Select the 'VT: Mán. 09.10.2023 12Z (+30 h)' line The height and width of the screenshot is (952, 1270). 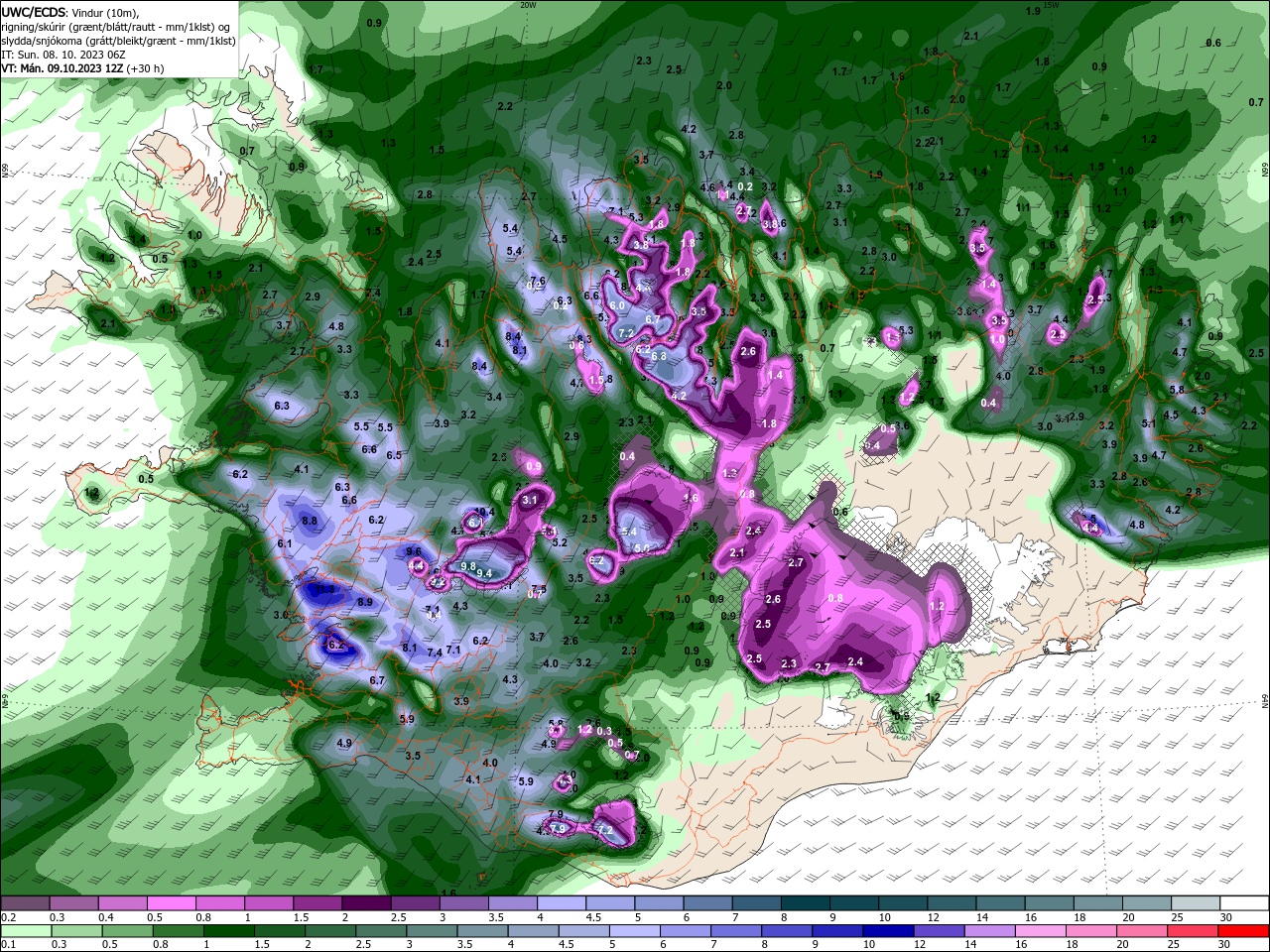tap(82, 68)
